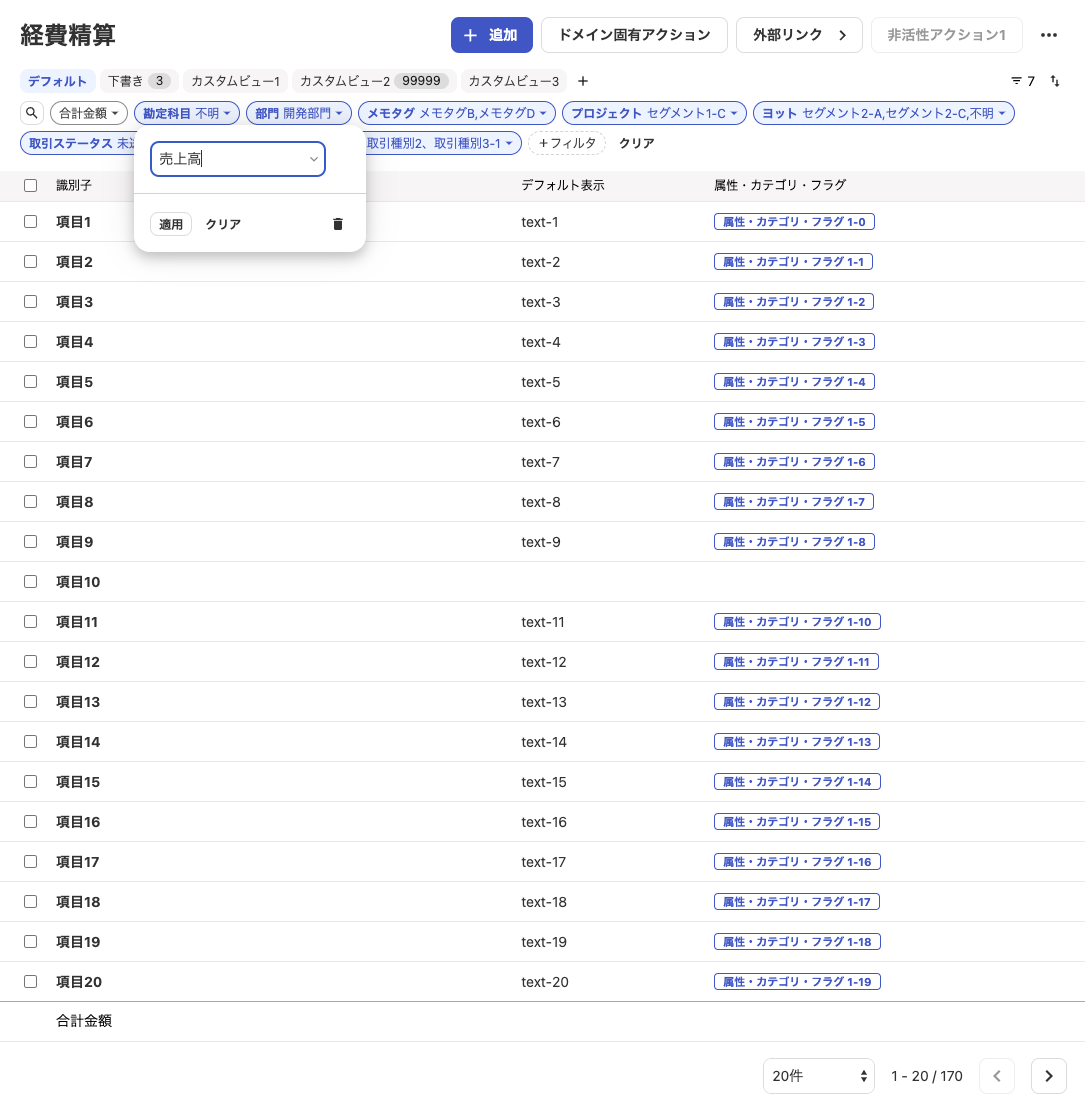Image resolution: width=1085 pixels, height=1107 pixels.
Task: Click the 売上高 filter input field
Action: point(238,159)
